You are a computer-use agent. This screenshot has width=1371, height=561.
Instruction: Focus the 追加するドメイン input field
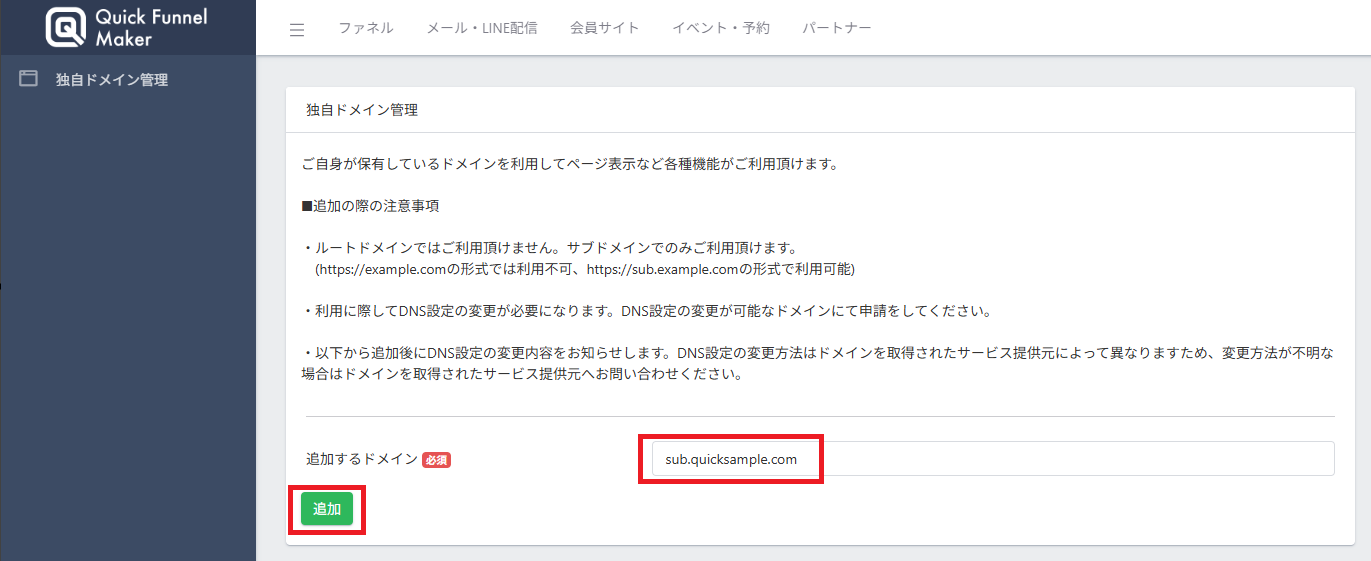(985, 459)
